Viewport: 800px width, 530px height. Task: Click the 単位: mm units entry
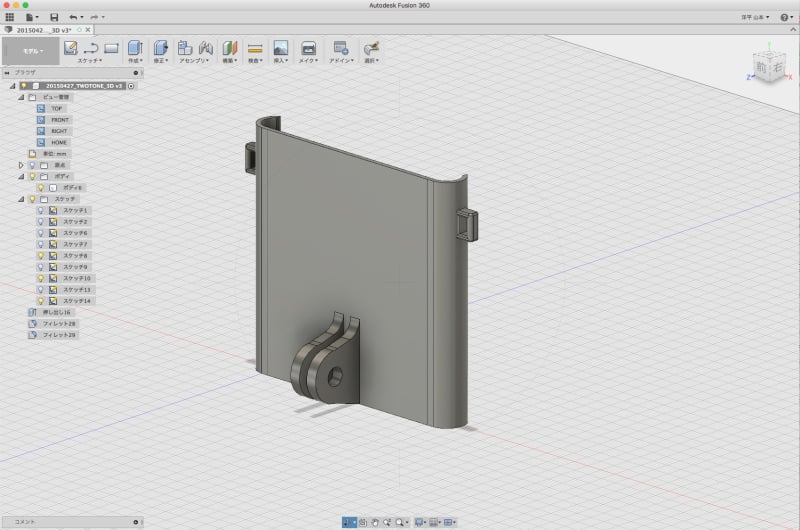[49, 154]
